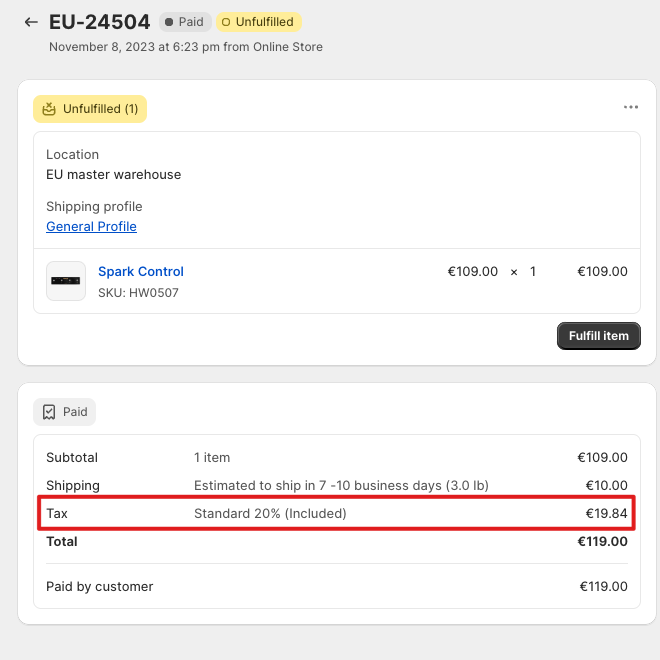Click the order date November 8, 2023 line

(186, 47)
